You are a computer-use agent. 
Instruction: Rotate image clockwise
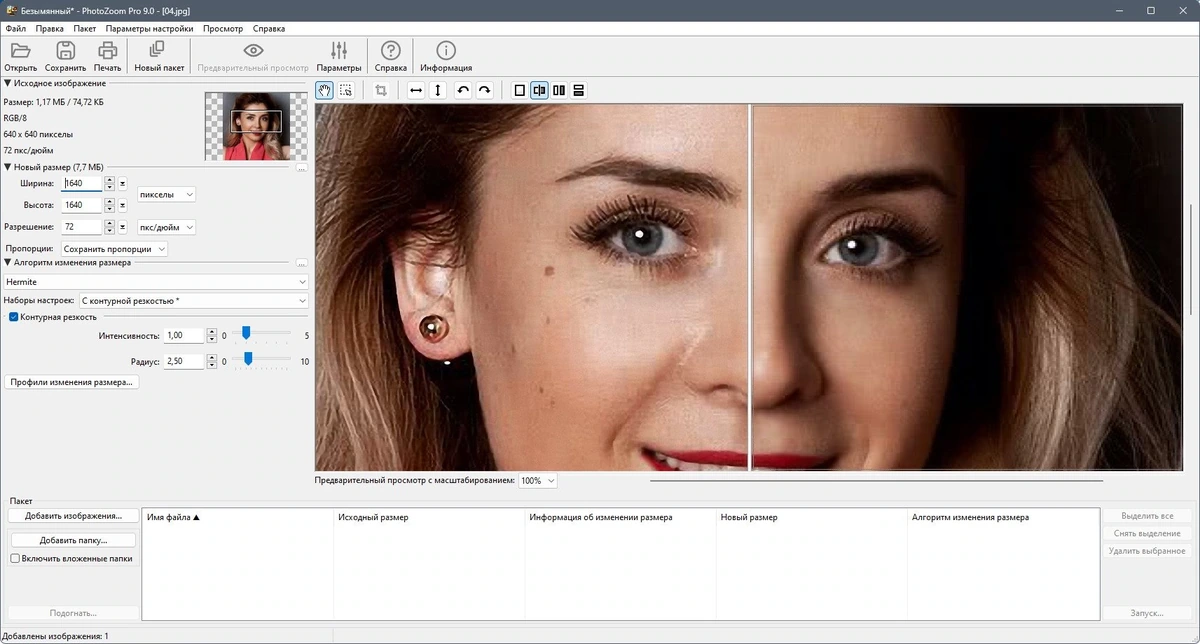pyautogui.click(x=484, y=90)
